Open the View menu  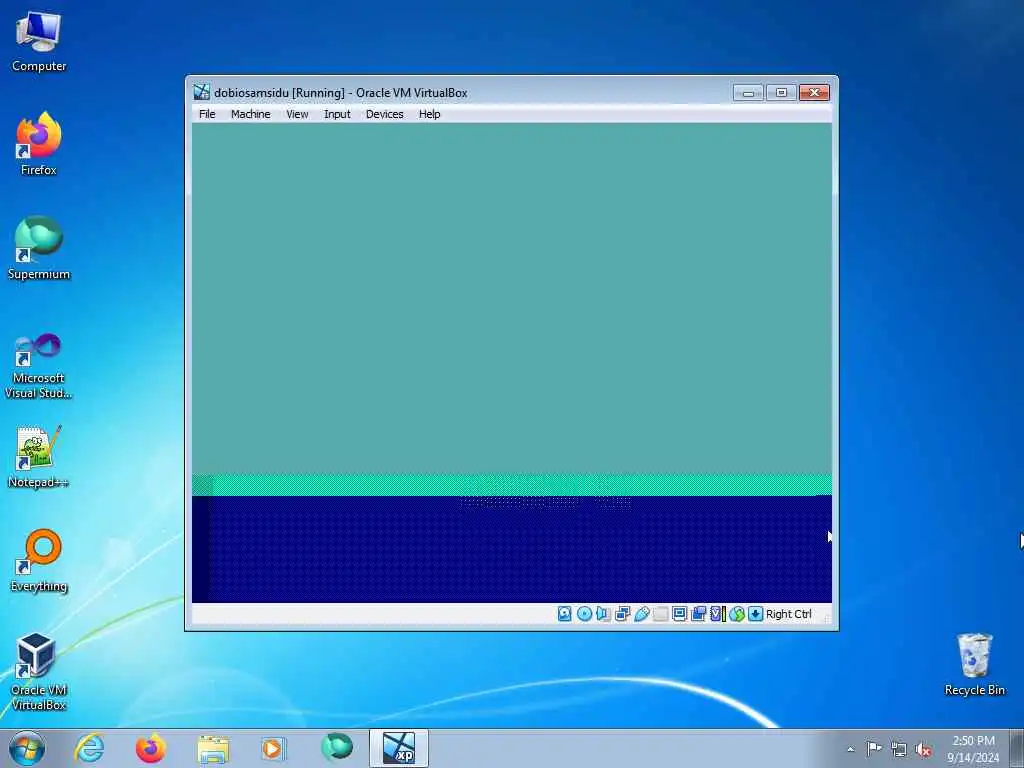297,114
